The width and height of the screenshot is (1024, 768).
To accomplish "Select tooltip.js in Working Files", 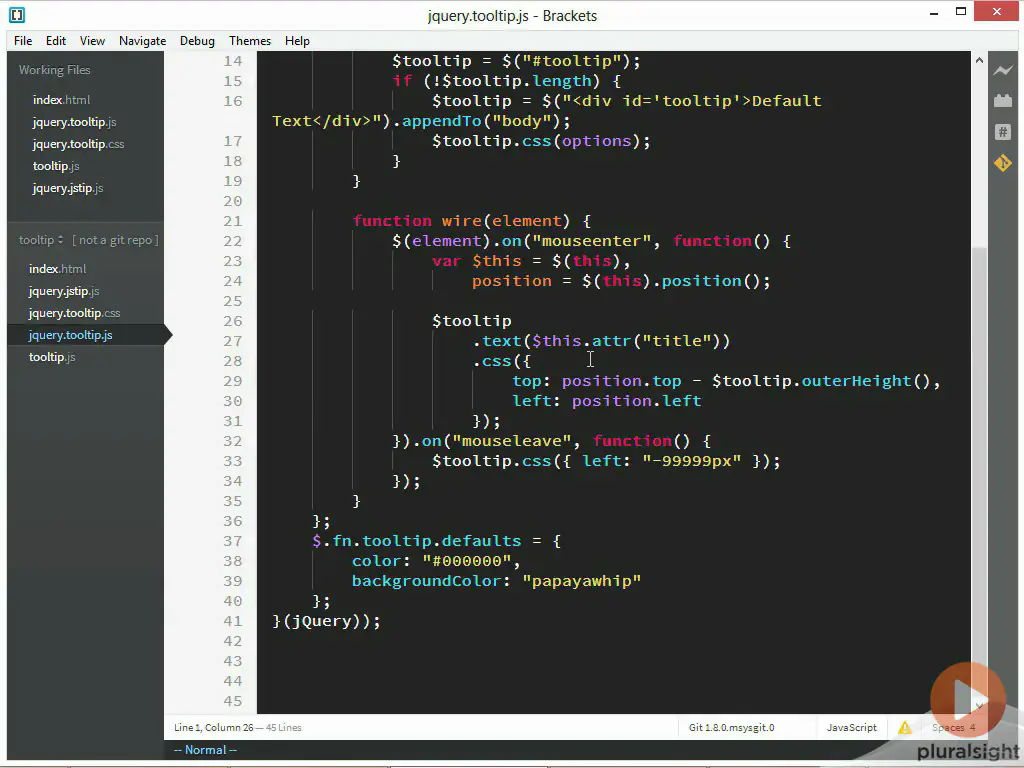I will click(x=56, y=167).
